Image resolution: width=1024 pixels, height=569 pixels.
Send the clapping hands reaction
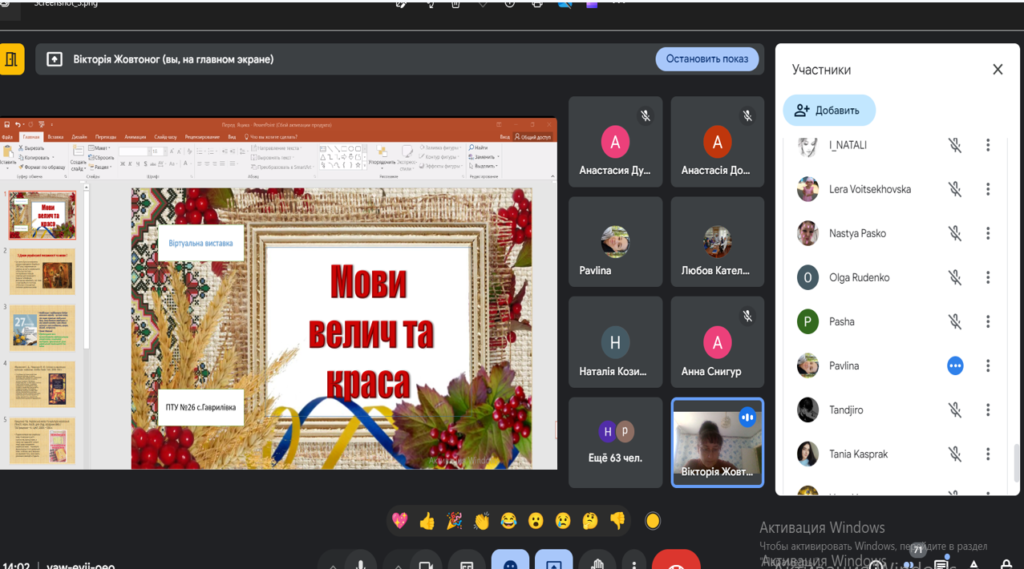pos(481,520)
